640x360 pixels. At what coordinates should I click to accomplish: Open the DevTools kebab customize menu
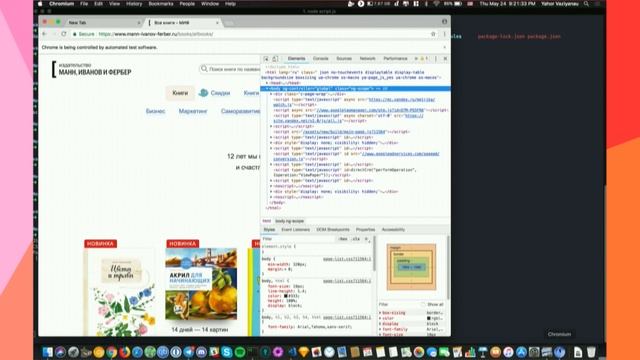(x=436, y=59)
